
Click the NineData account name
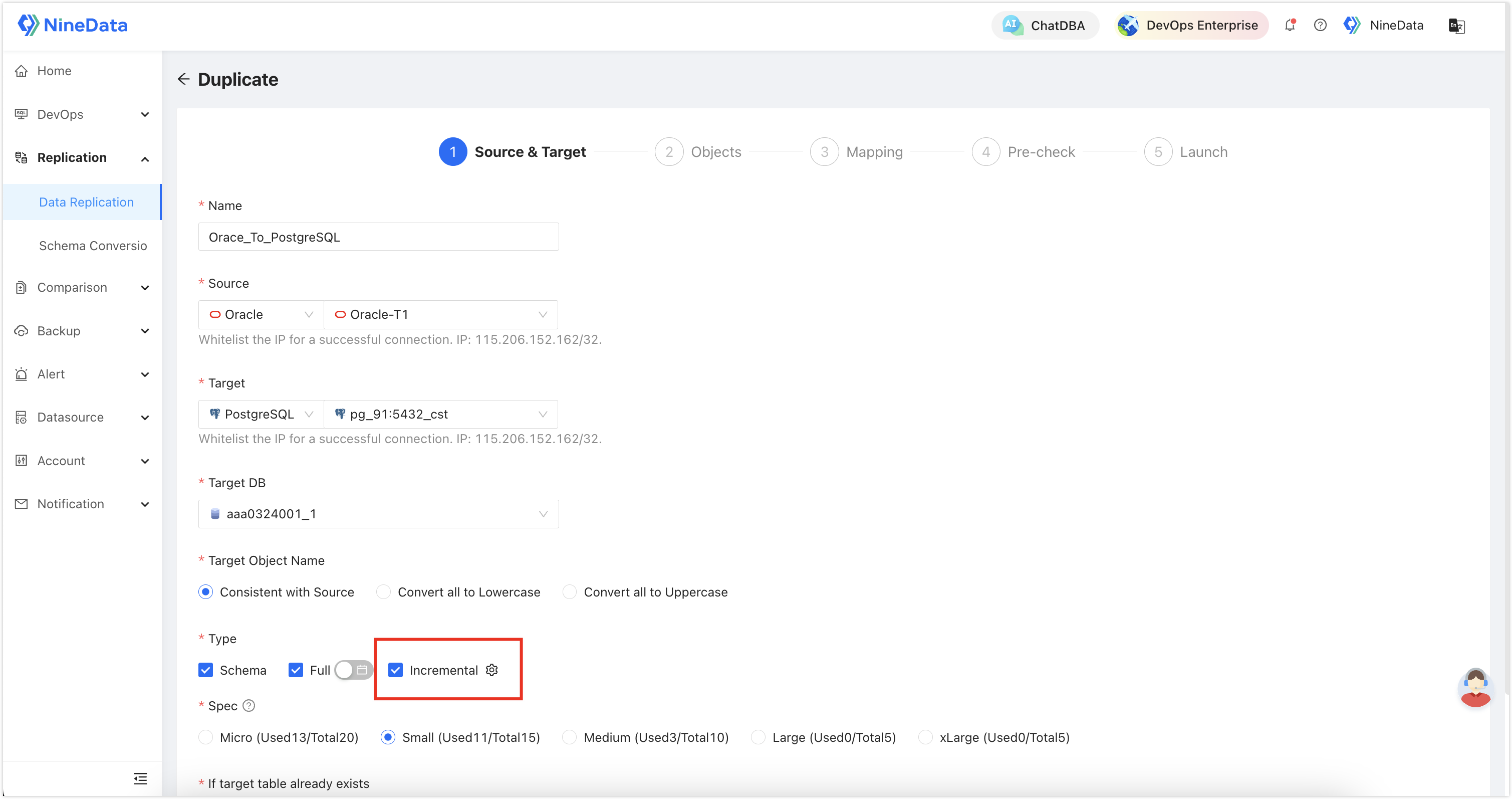pyautogui.click(x=1396, y=25)
